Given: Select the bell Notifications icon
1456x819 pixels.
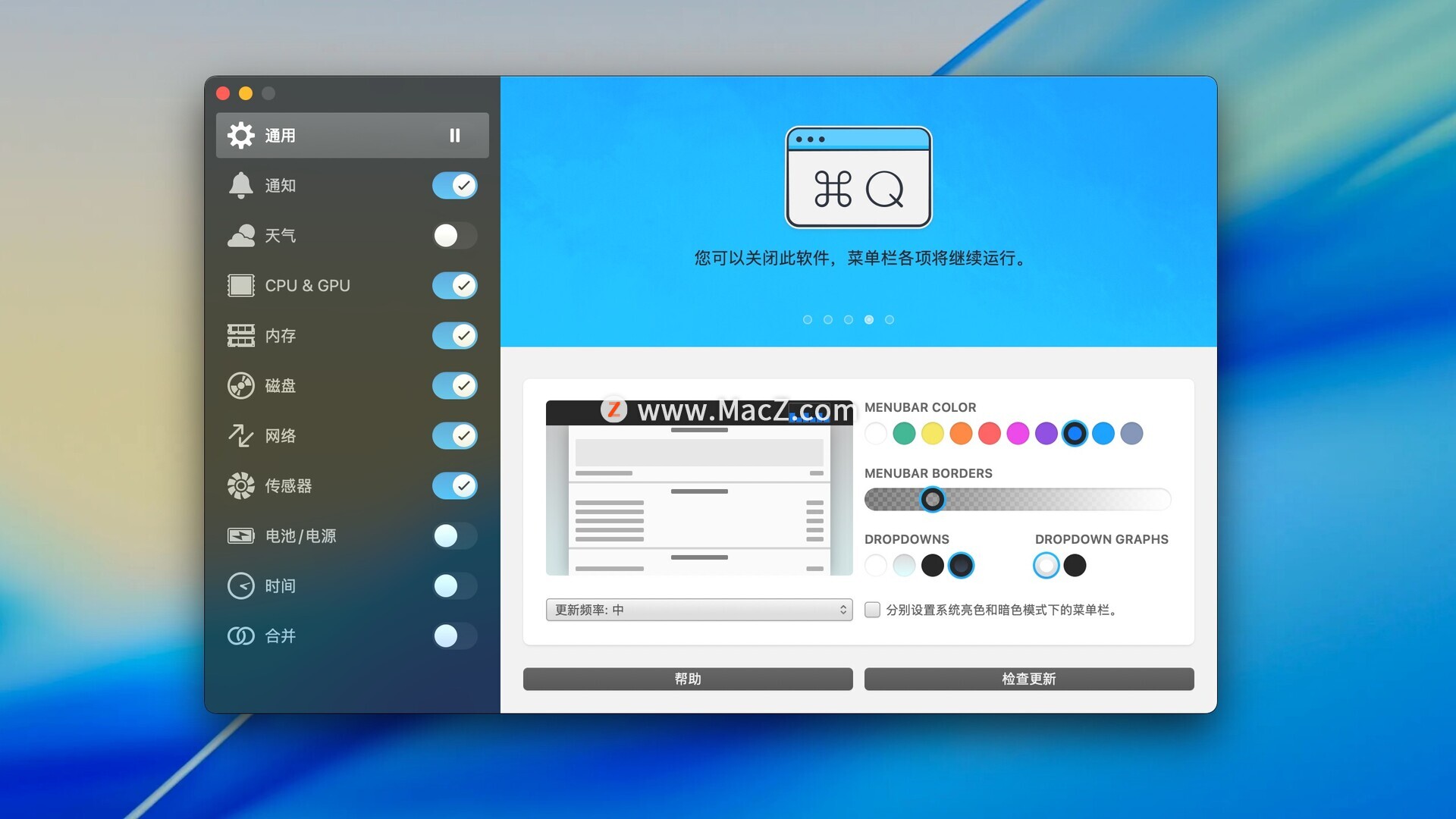Looking at the screenshot, I should (x=240, y=185).
